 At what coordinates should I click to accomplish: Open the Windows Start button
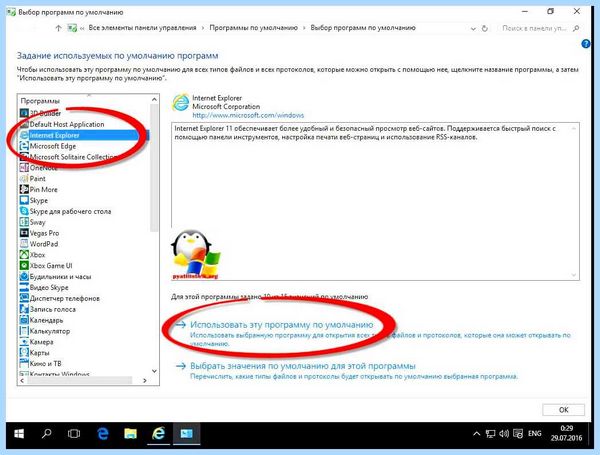[19, 434]
